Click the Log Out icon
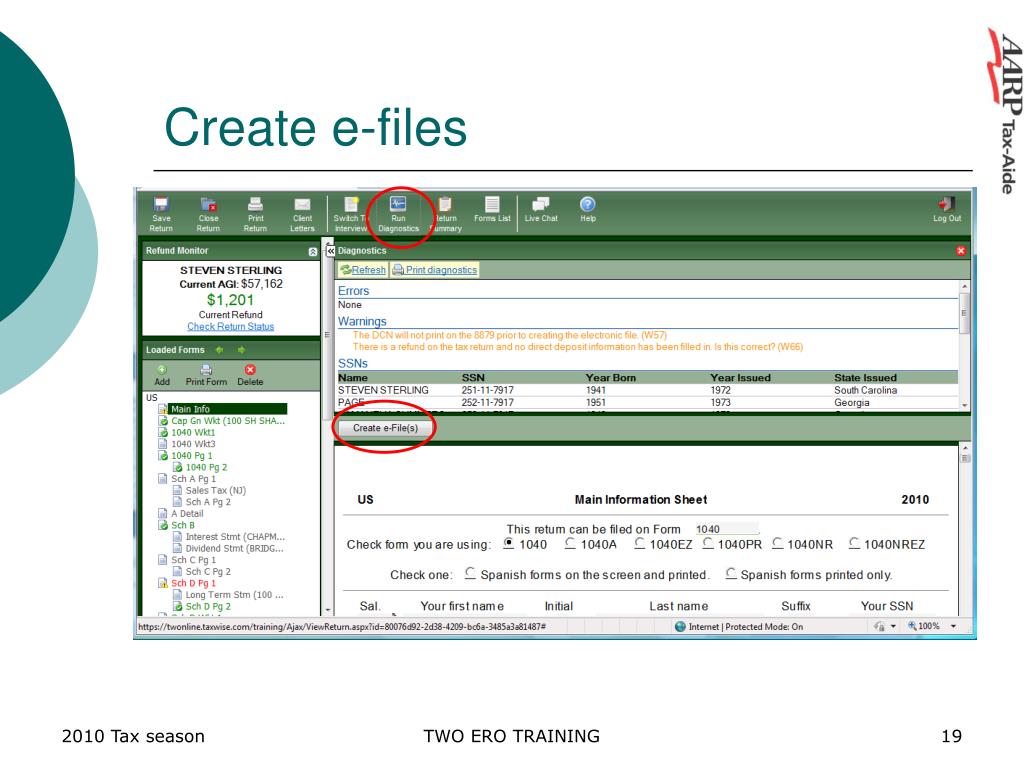This screenshot has width=1024, height=768. click(x=947, y=209)
